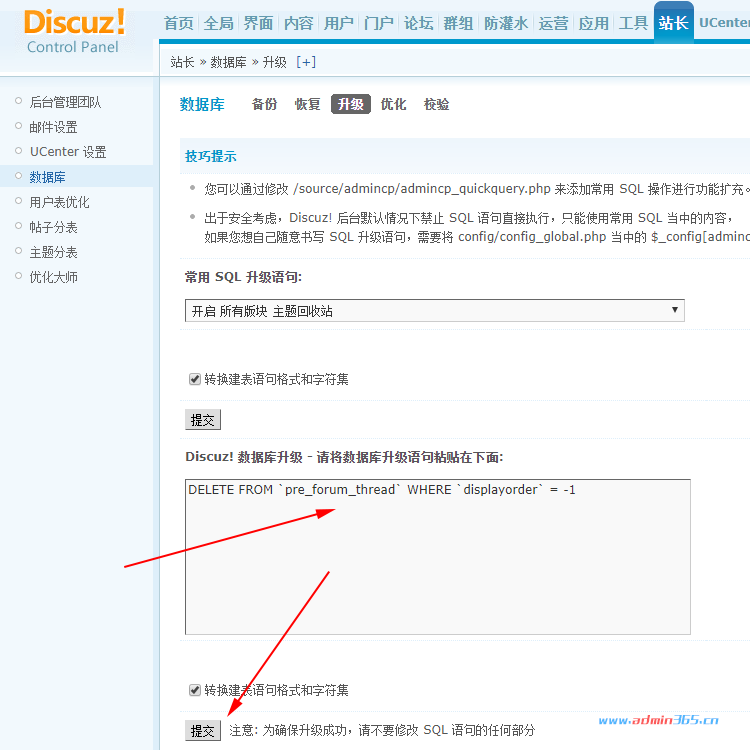Select 数据库 in sidebar
The width and height of the screenshot is (750, 750).
[x=47, y=177]
